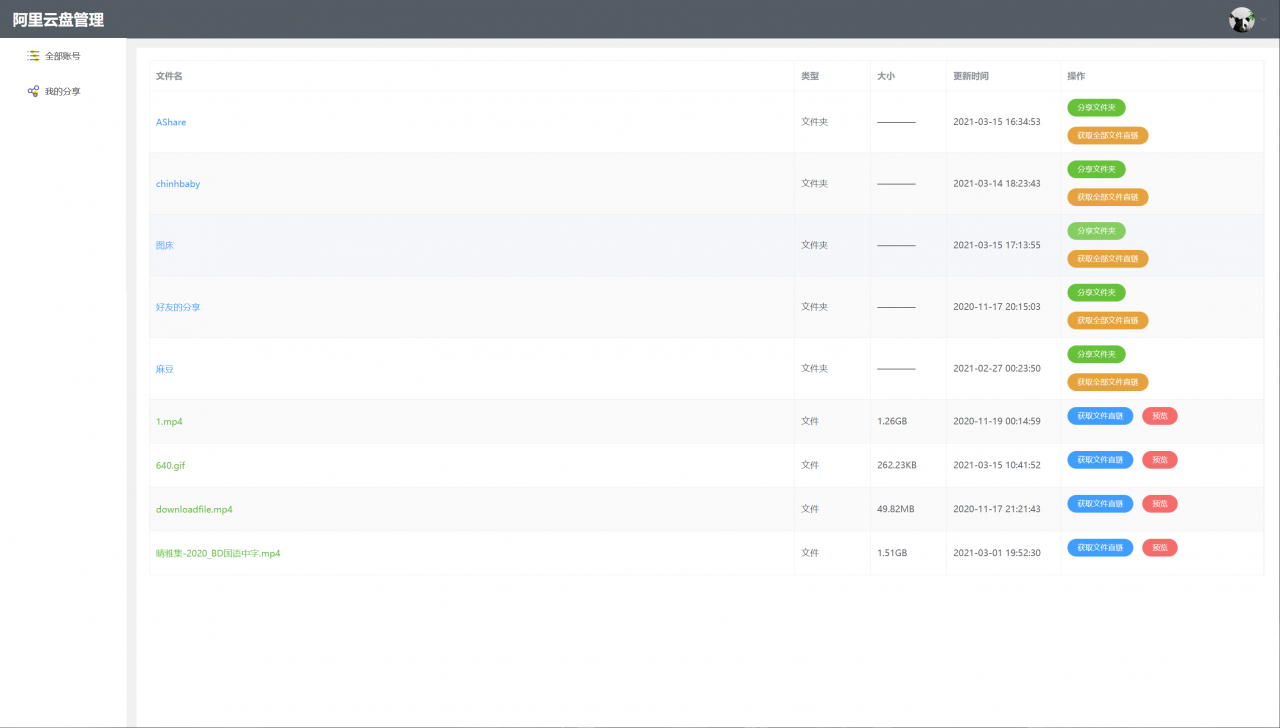Screen dimensions: 1280x728
Task: Preview 1.mp4 with the 预览 button
Action: (x=1160, y=416)
